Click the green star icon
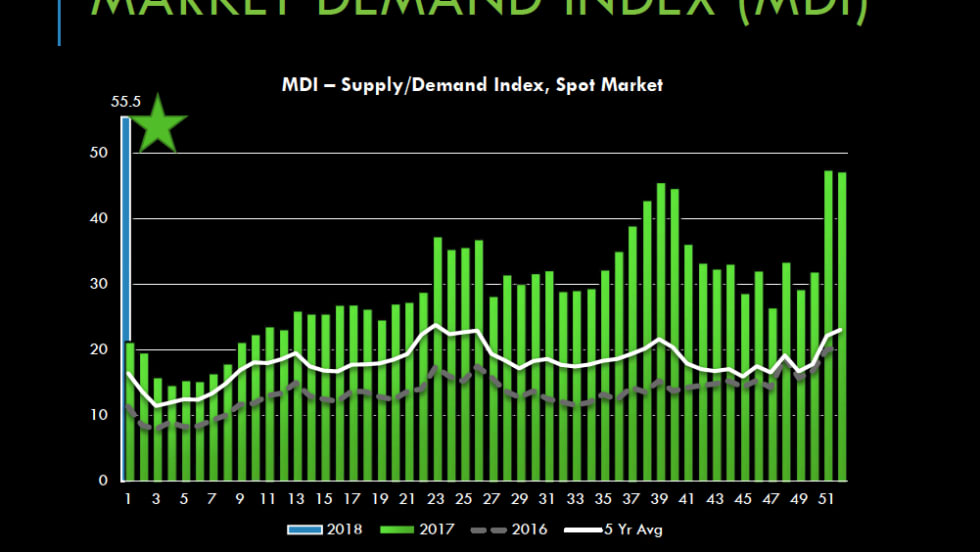Image resolution: width=980 pixels, height=552 pixels. pyautogui.click(x=160, y=126)
